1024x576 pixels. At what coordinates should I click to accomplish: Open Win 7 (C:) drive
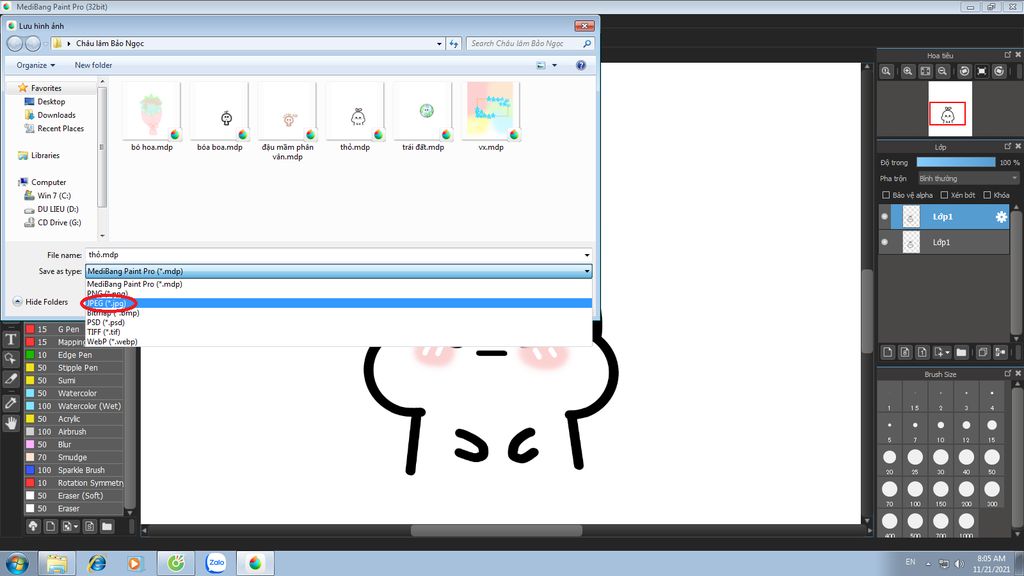(54, 195)
